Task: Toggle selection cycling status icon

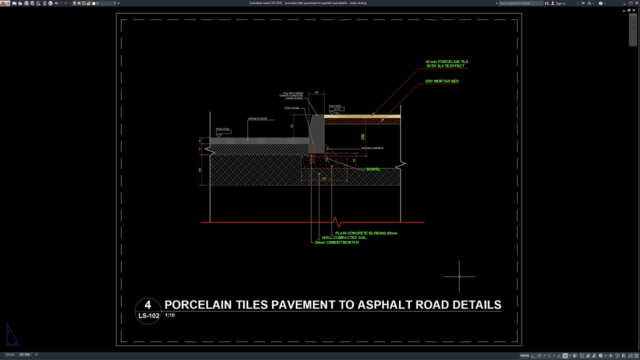Action: pos(582,356)
